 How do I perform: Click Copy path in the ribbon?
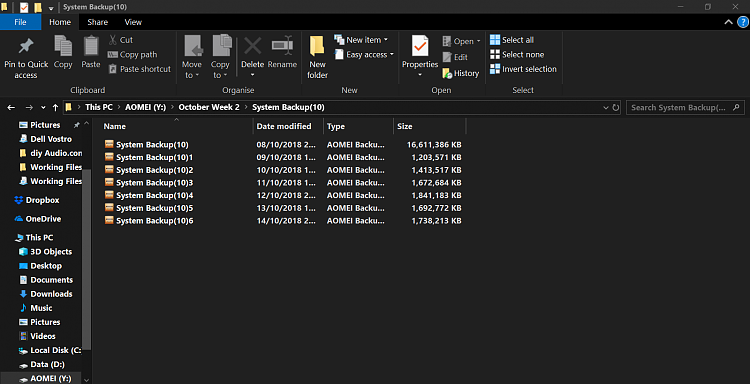(x=132, y=55)
